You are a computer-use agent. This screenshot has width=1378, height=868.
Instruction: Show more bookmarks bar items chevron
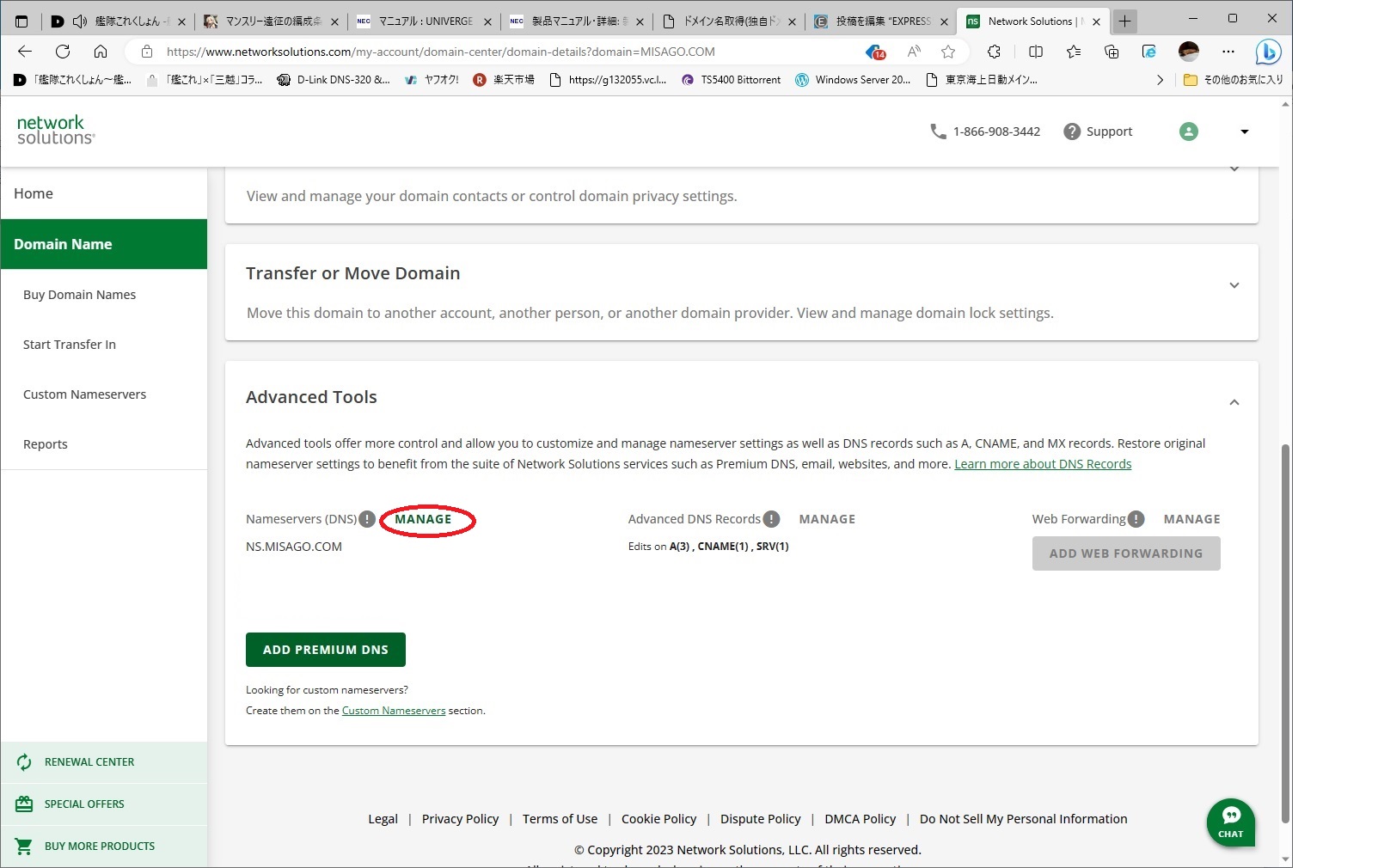(1160, 80)
